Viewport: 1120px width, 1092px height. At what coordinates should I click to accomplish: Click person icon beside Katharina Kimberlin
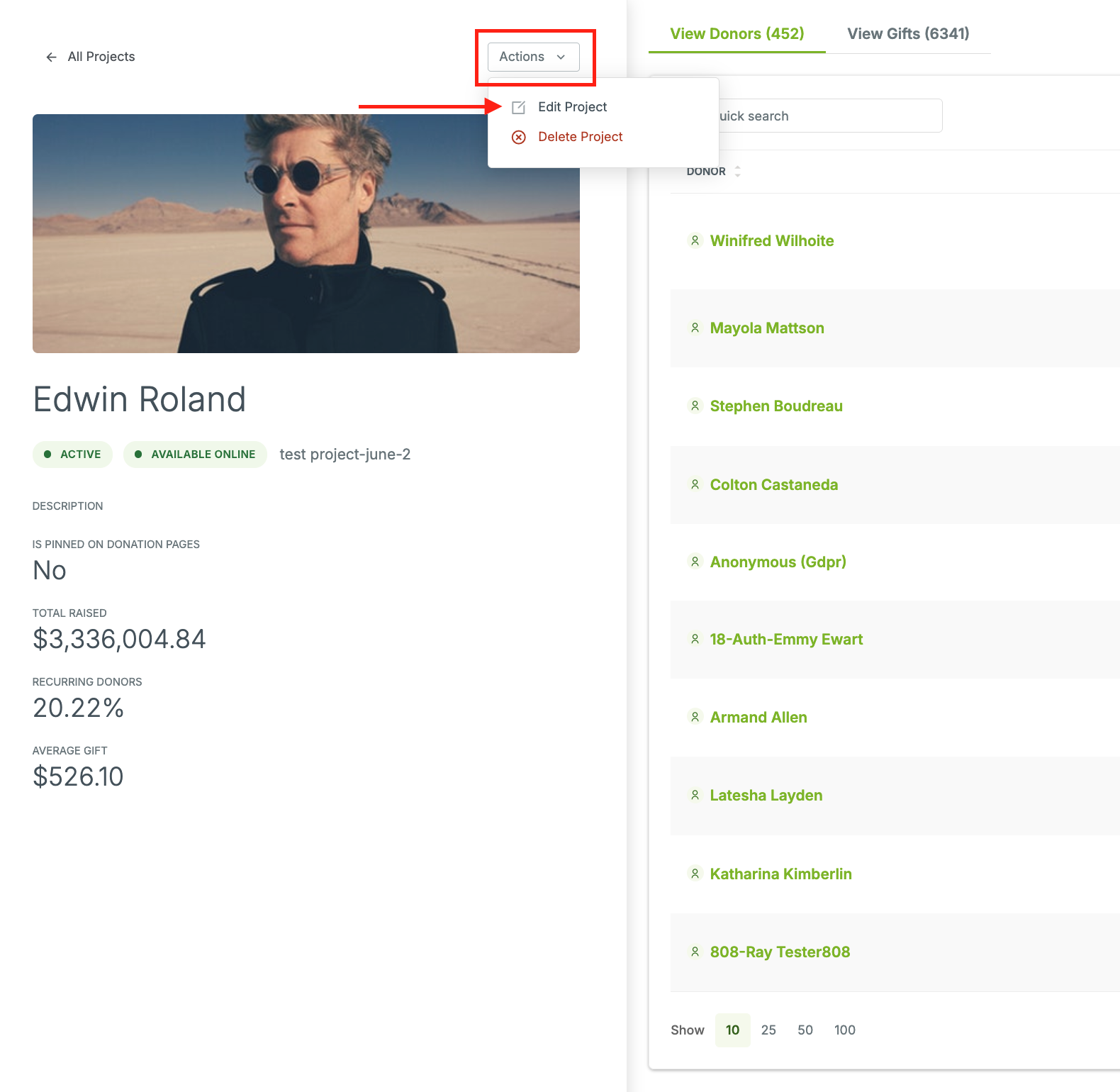[x=695, y=874]
